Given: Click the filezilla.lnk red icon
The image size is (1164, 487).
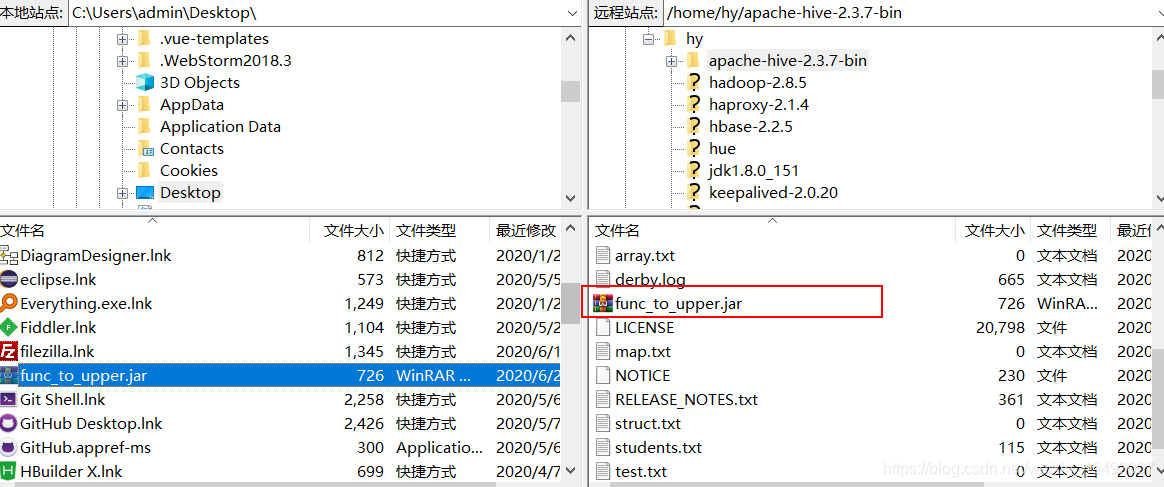Looking at the screenshot, I should (9, 351).
